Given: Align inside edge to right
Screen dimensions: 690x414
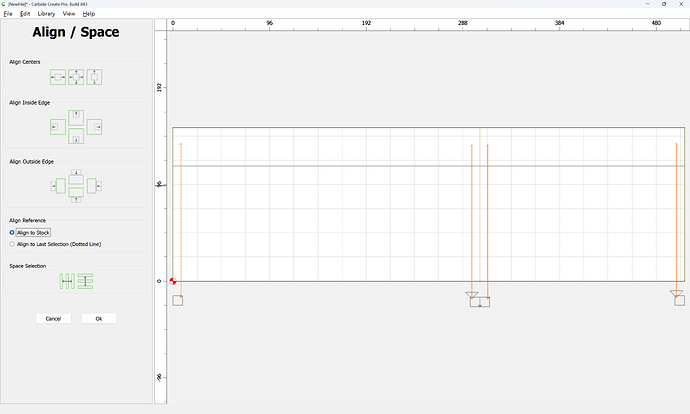Looking at the screenshot, I should [x=94, y=127].
